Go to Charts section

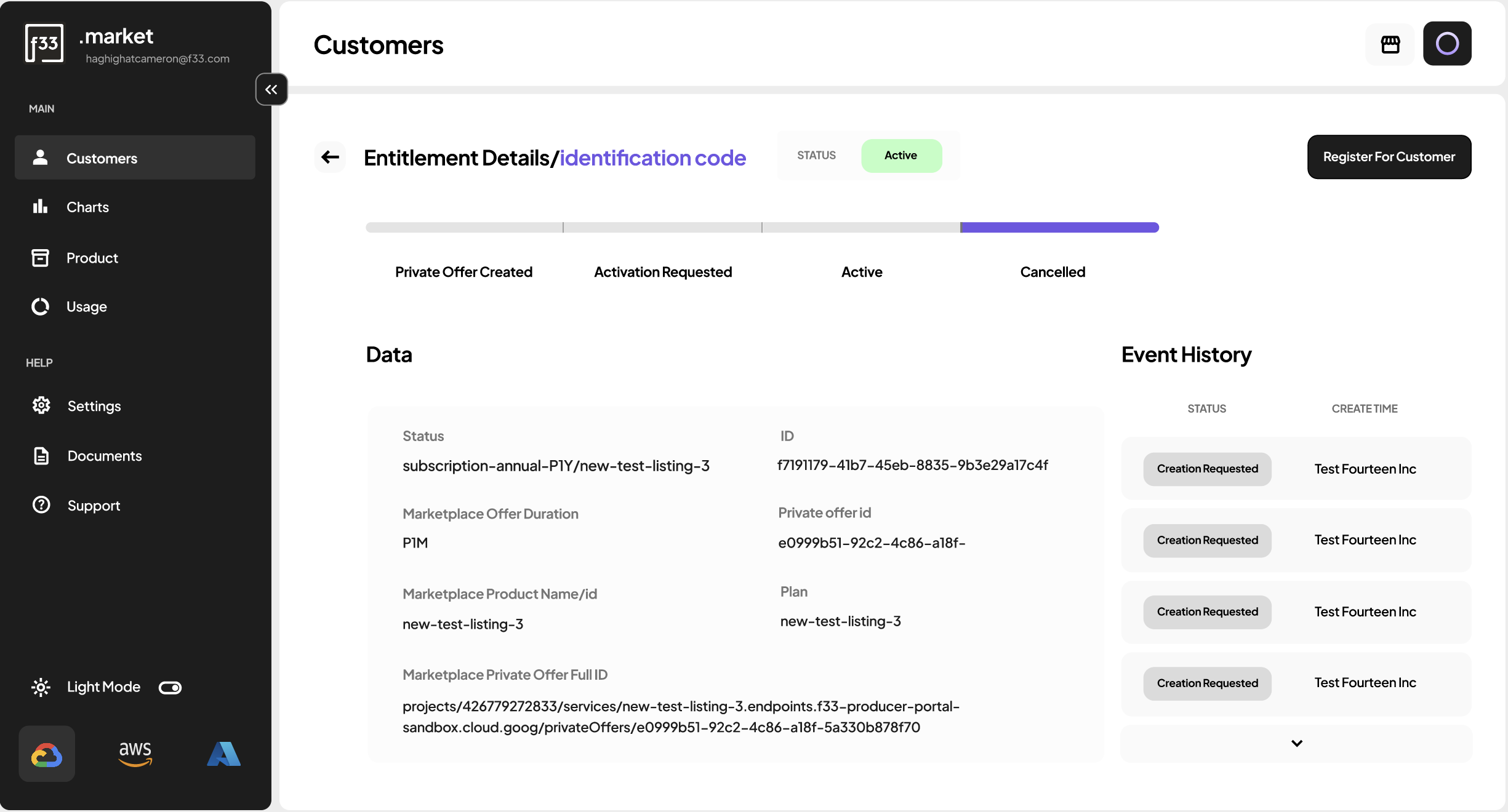point(87,207)
